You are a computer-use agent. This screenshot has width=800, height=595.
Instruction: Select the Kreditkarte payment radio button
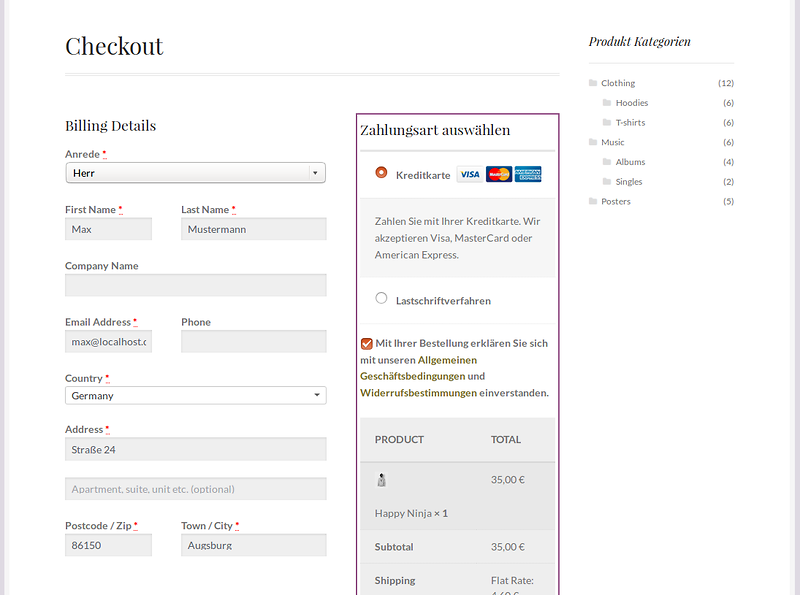tap(381, 172)
